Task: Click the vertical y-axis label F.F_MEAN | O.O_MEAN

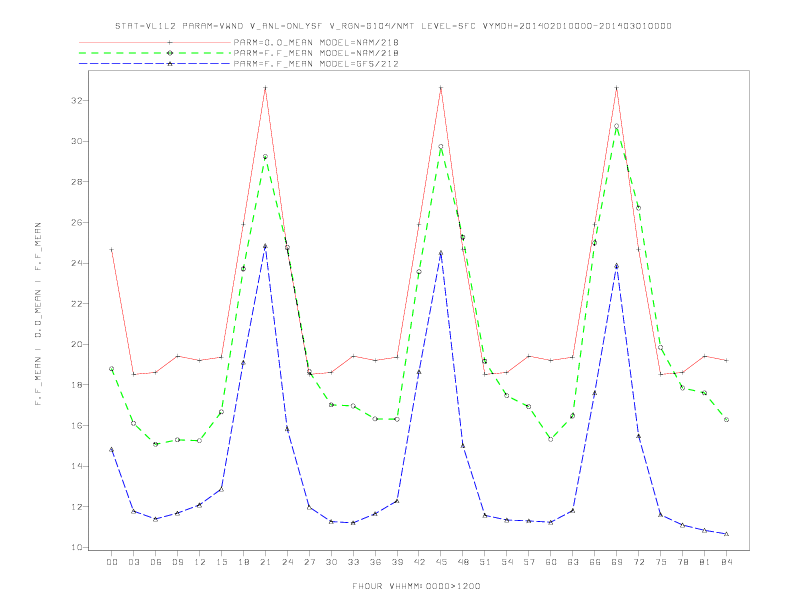Action: pyautogui.click(x=38, y=314)
